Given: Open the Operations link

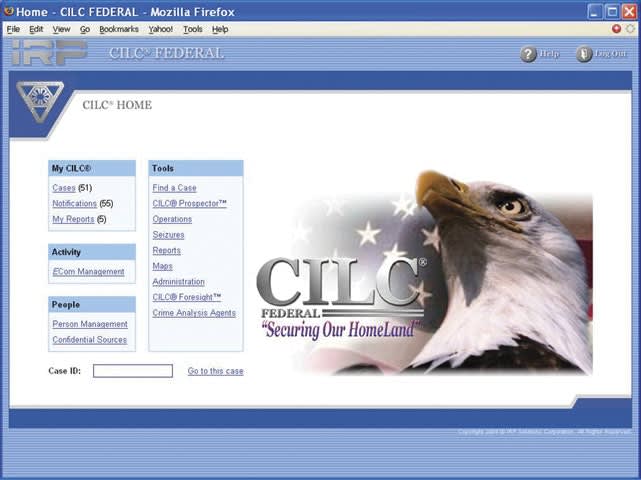Looking at the screenshot, I should pyautogui.click(x=172, y=219).
